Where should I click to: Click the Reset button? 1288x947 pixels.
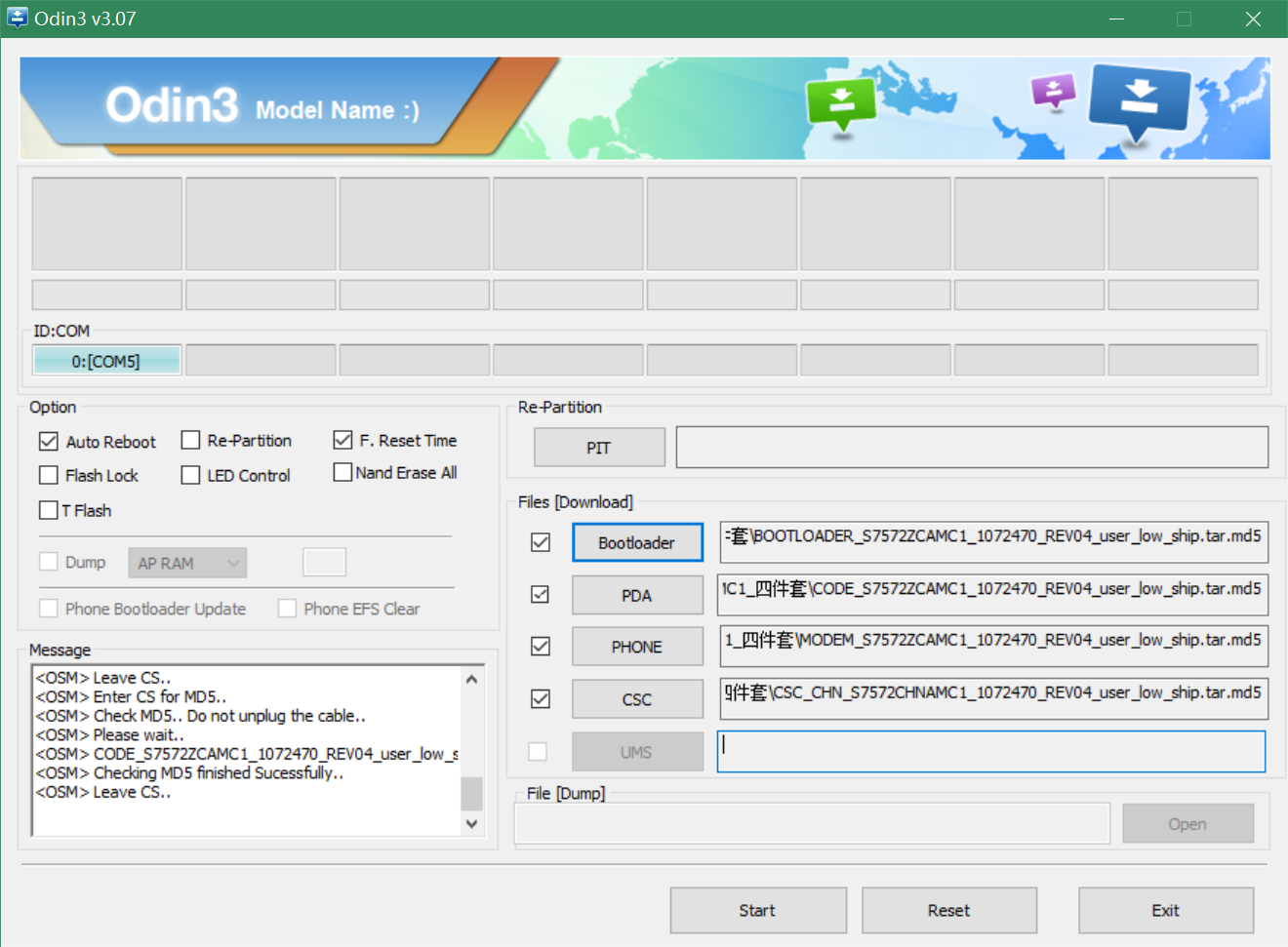(948, 910)
